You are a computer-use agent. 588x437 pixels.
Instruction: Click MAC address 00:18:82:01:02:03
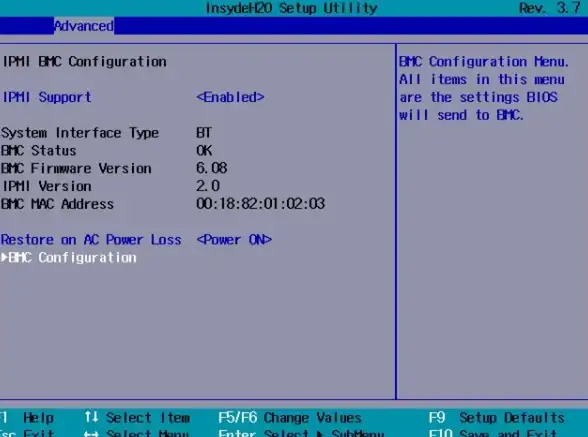point(261,204)
